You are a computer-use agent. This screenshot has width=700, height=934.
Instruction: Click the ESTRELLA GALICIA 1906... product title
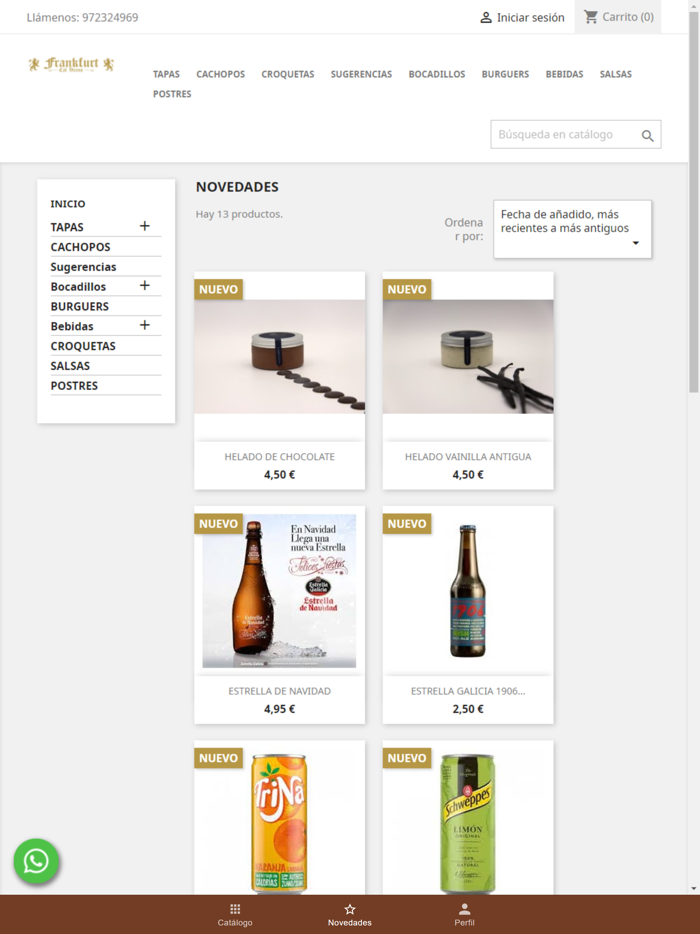tap(468, 691)
